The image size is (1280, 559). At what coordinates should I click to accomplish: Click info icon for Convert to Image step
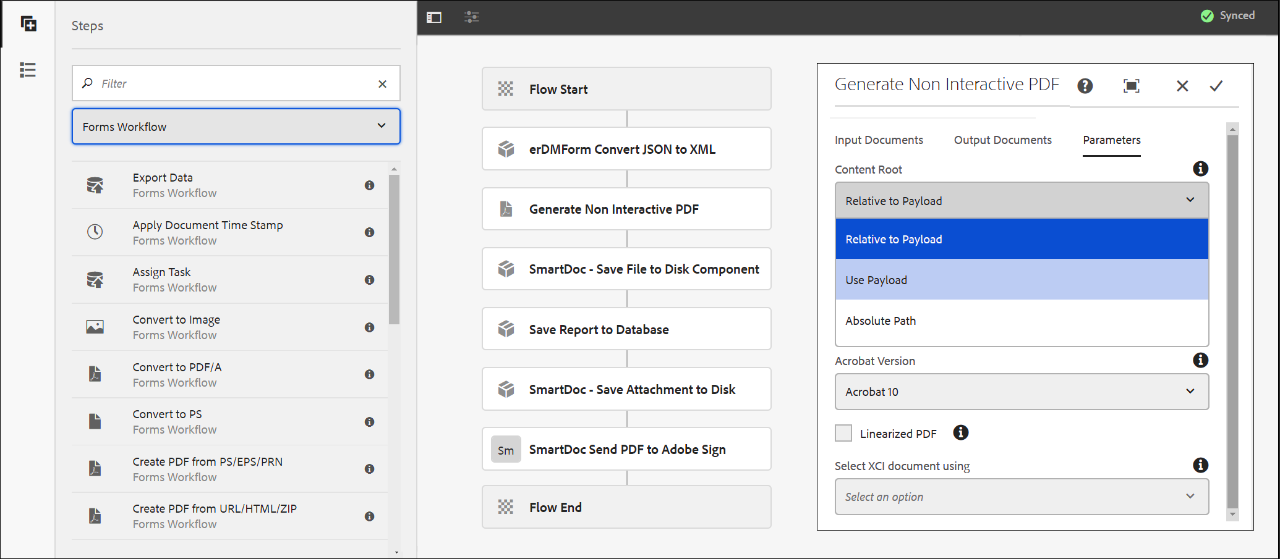(x=369, y=327)
